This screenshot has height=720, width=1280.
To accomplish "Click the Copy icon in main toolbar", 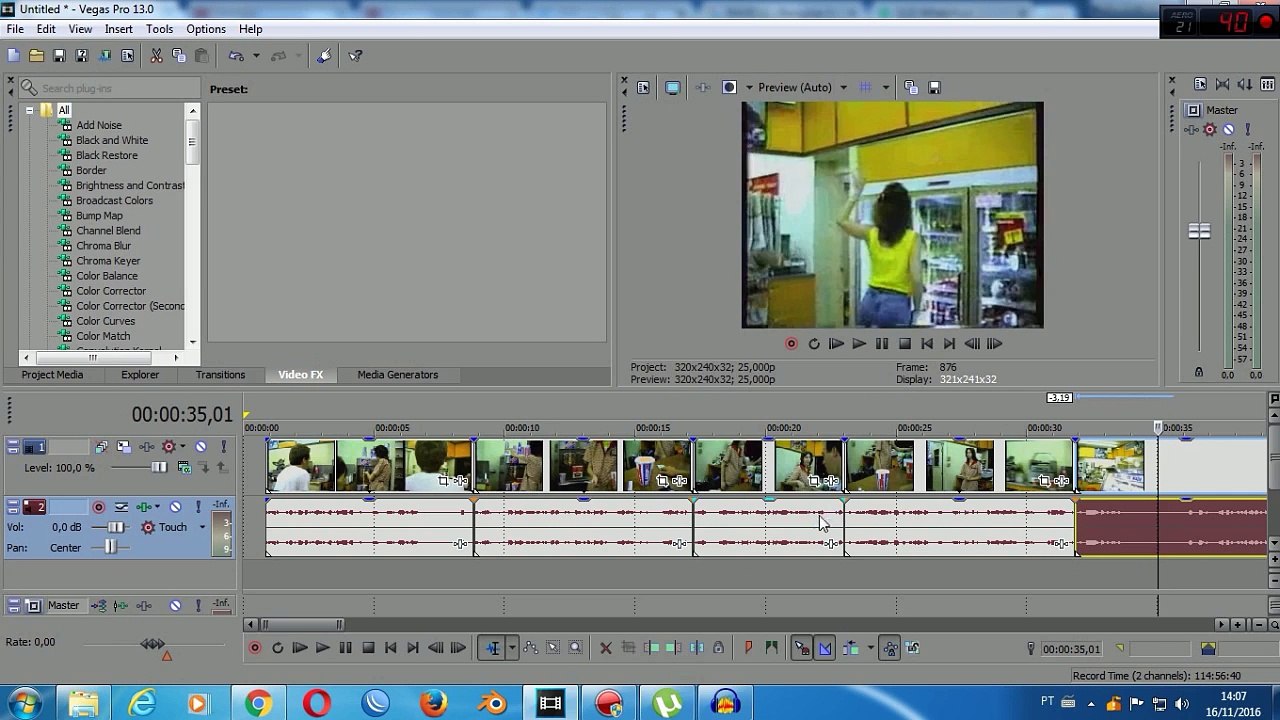I will click(x=179, y=56).
